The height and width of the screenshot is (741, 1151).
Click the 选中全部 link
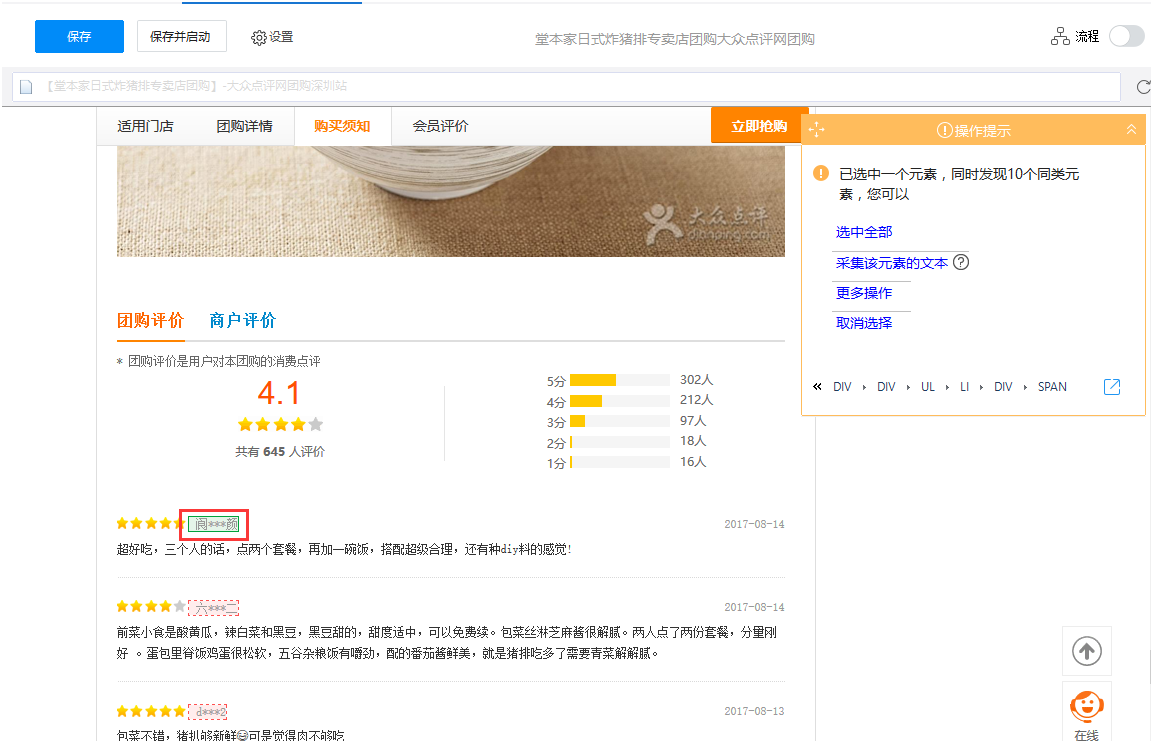[x=864, y=232]
